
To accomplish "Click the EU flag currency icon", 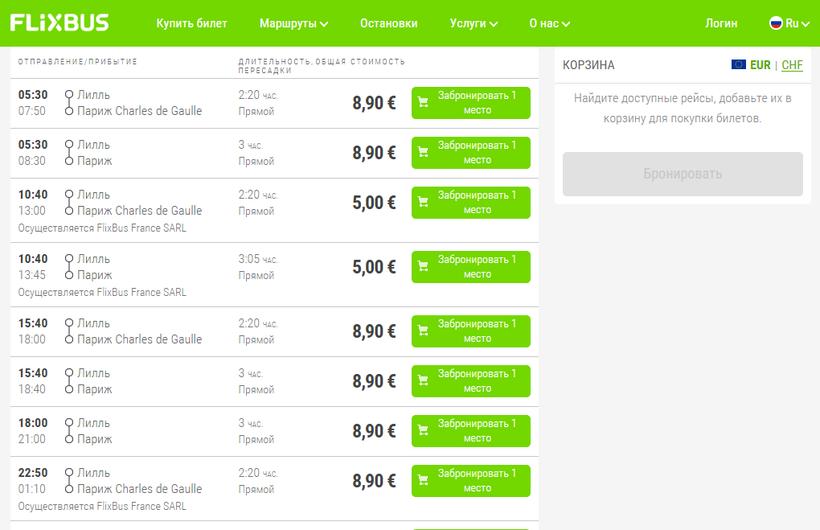I will click(738, 65).
